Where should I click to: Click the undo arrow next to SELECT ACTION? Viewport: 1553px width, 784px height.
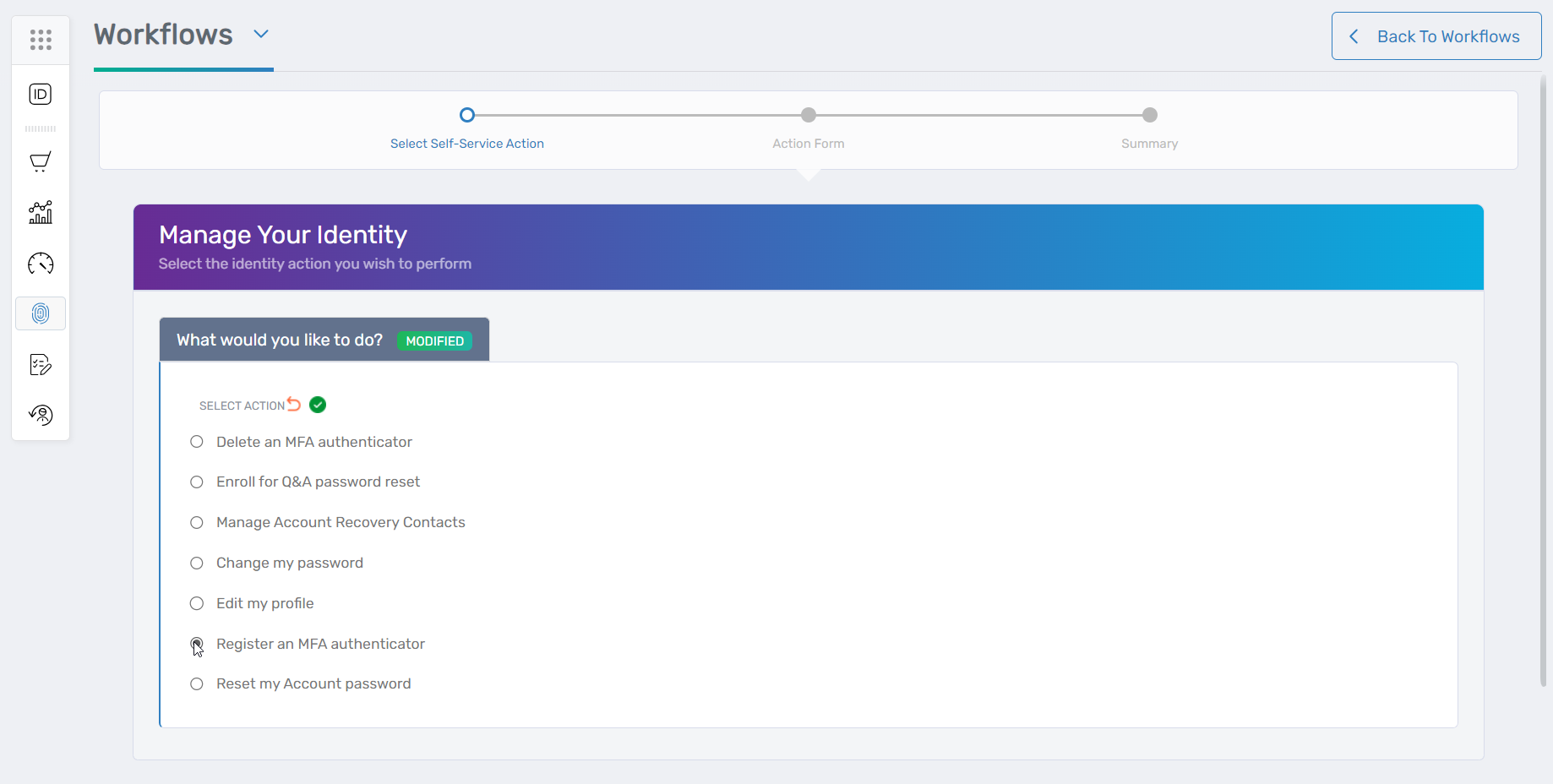(293, 403)
